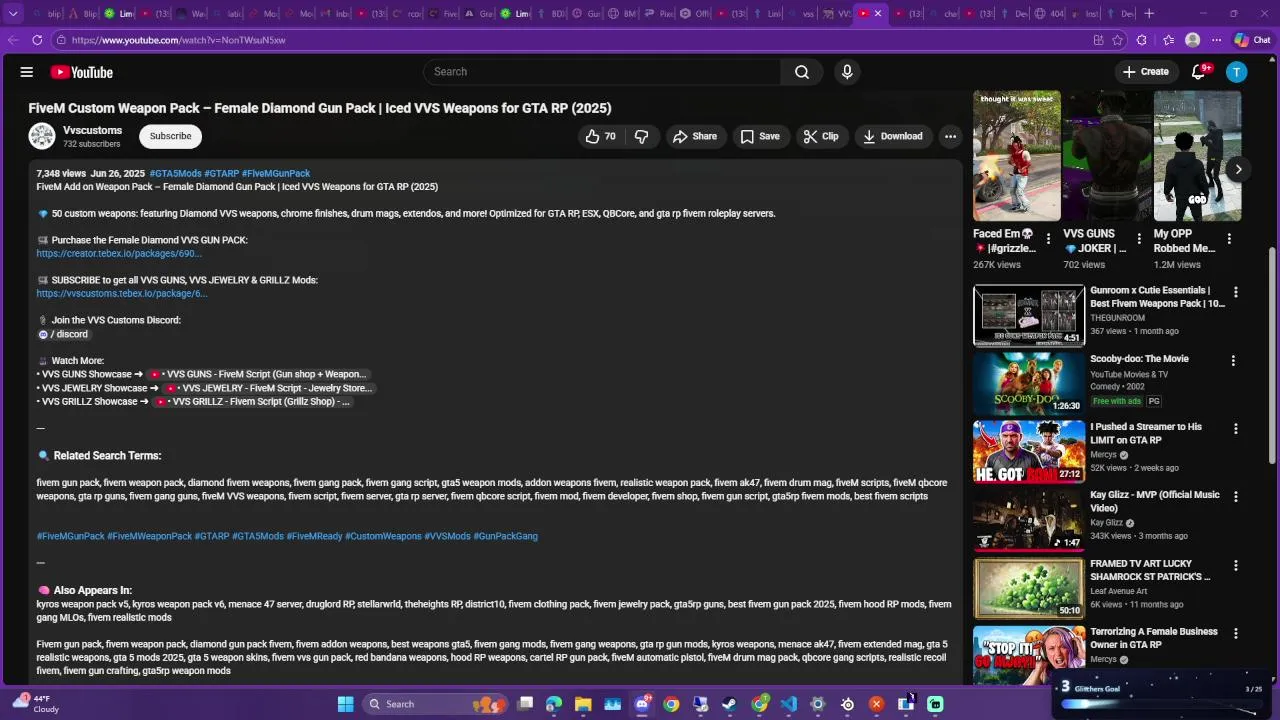
Task: Open Steam from the taskbar
Action: click(730, 704)
